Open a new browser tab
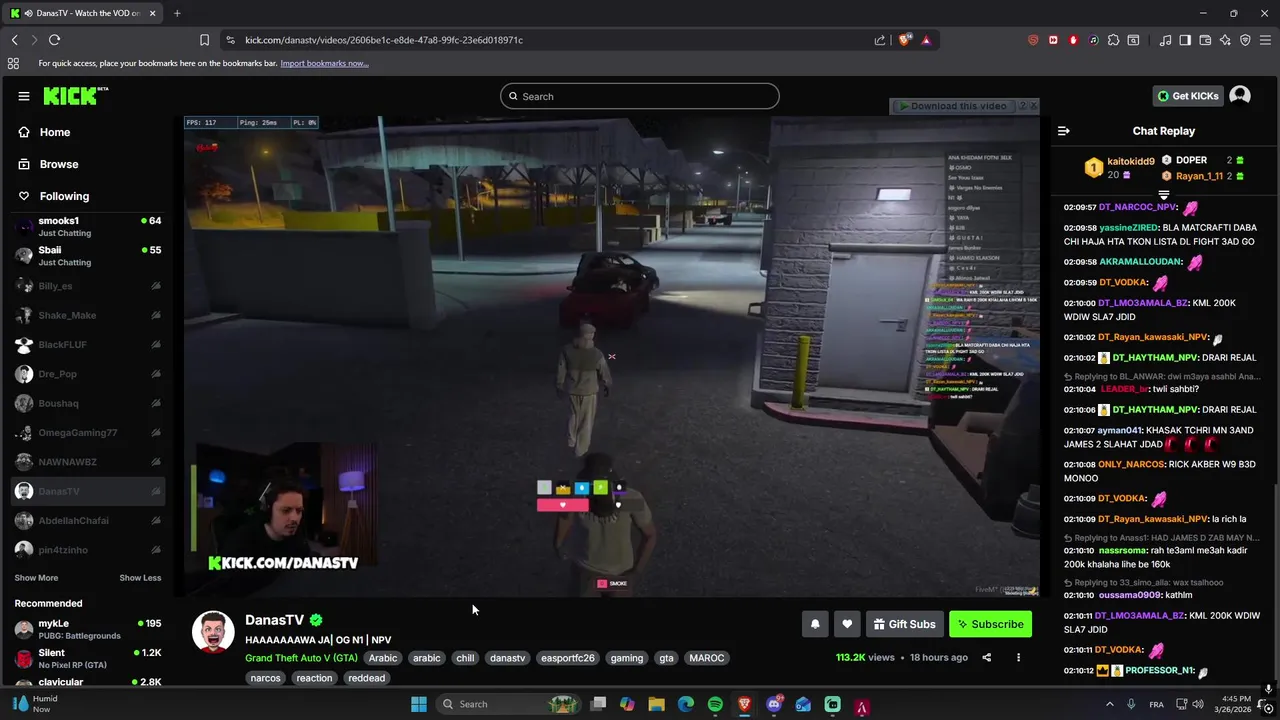Screen dimensions: 1280x720 [177, 13]
